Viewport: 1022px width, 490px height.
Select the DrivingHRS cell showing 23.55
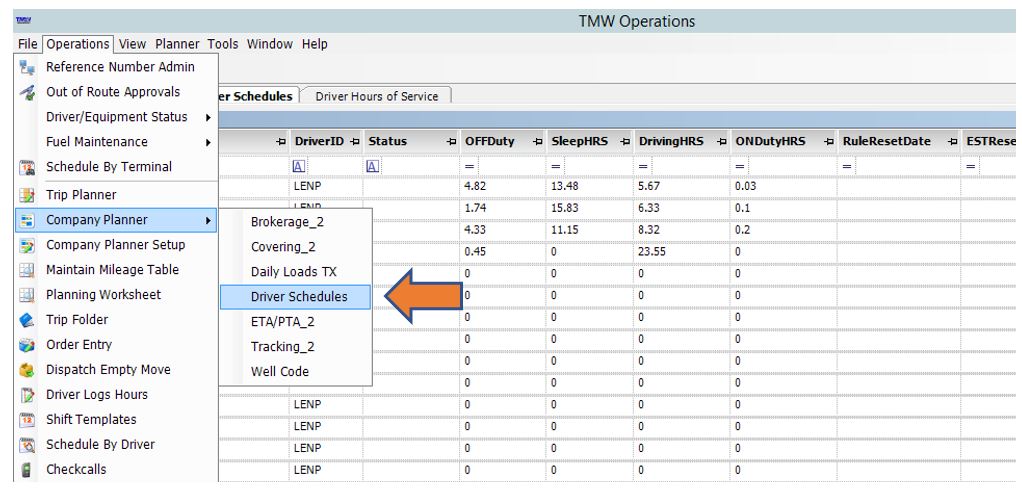click(x=682, y=252)
